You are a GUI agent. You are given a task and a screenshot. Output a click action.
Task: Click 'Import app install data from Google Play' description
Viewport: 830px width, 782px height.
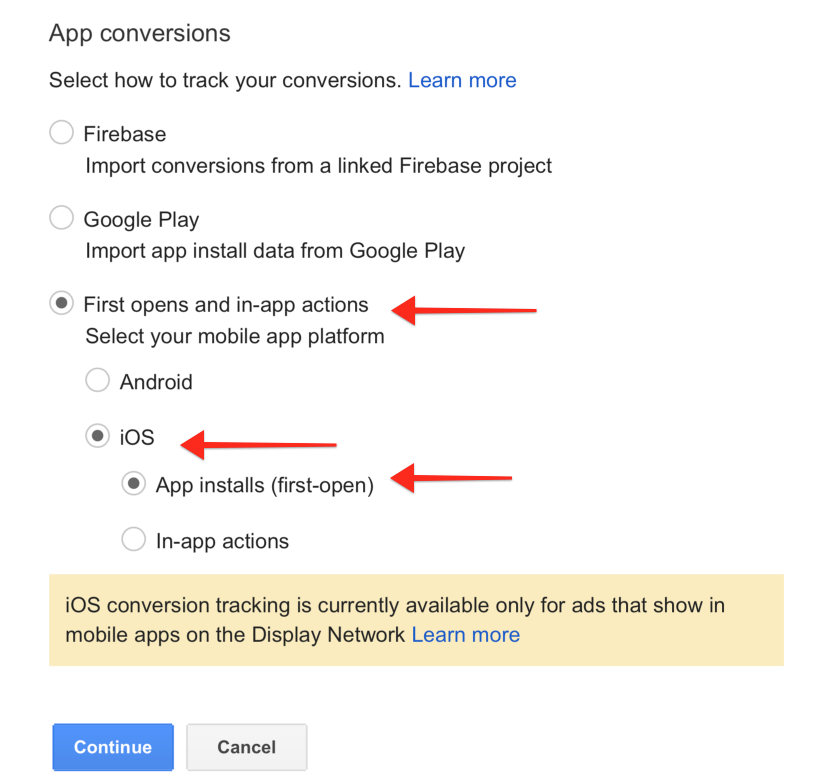tap(275, 250)
